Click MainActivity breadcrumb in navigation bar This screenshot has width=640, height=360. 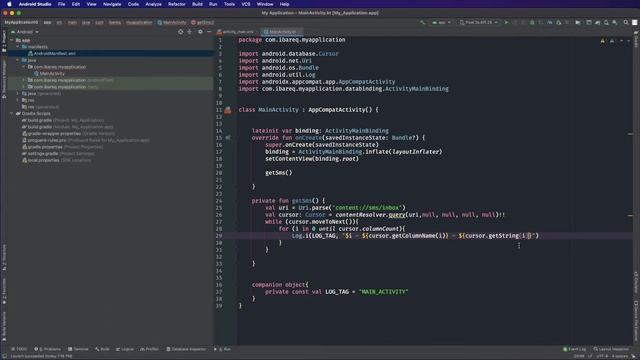pos(172,22)
